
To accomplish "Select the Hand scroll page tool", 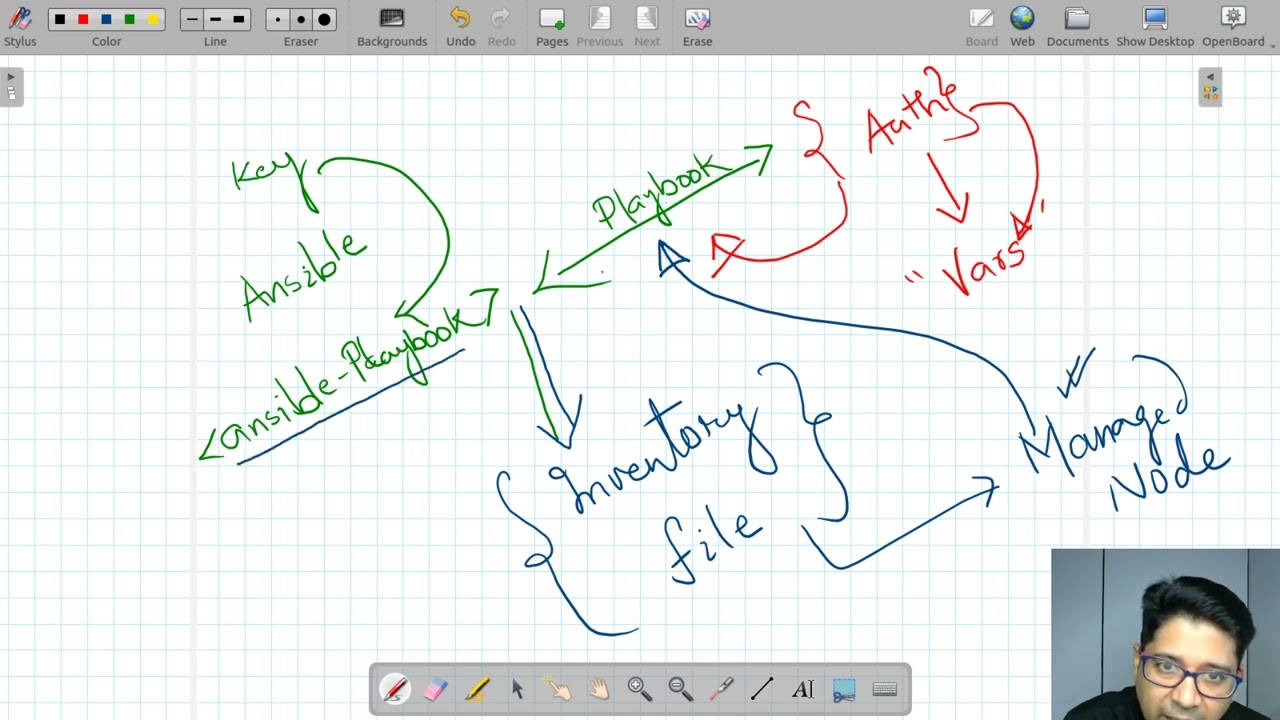I will (599, 689).
